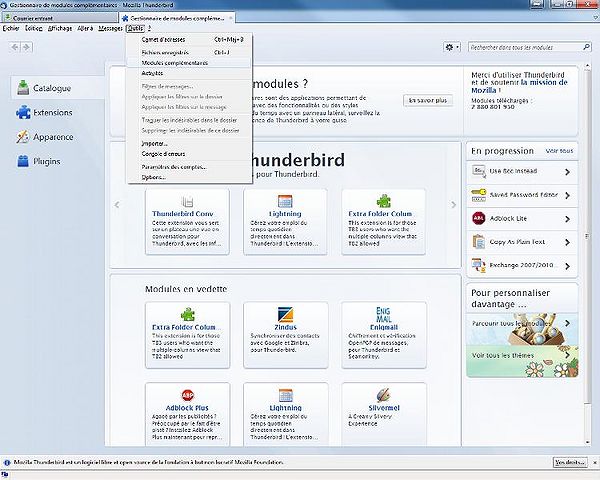Open the Messages menu
This screenshot has height=480, width=600.
click(x=110, y=28)
